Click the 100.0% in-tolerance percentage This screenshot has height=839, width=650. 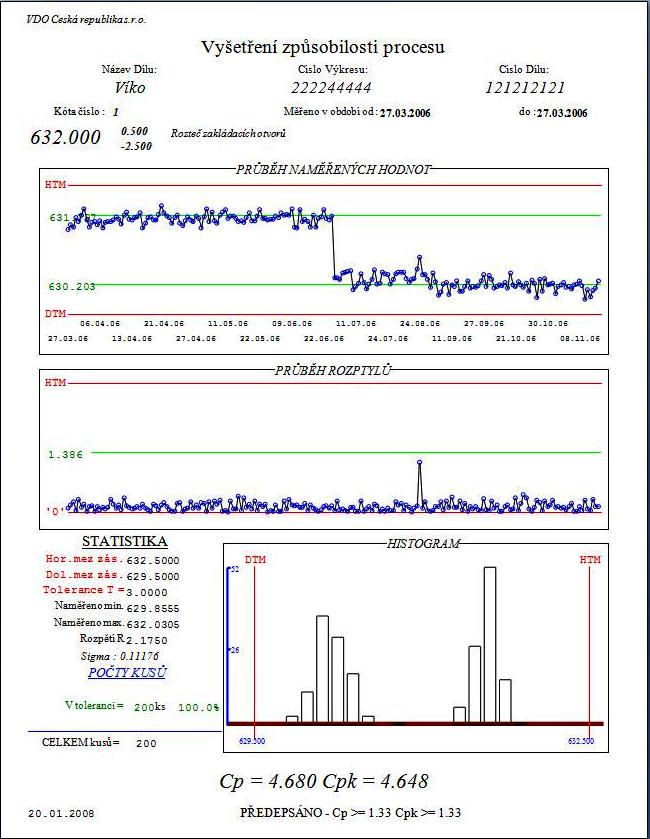(198, 707)
